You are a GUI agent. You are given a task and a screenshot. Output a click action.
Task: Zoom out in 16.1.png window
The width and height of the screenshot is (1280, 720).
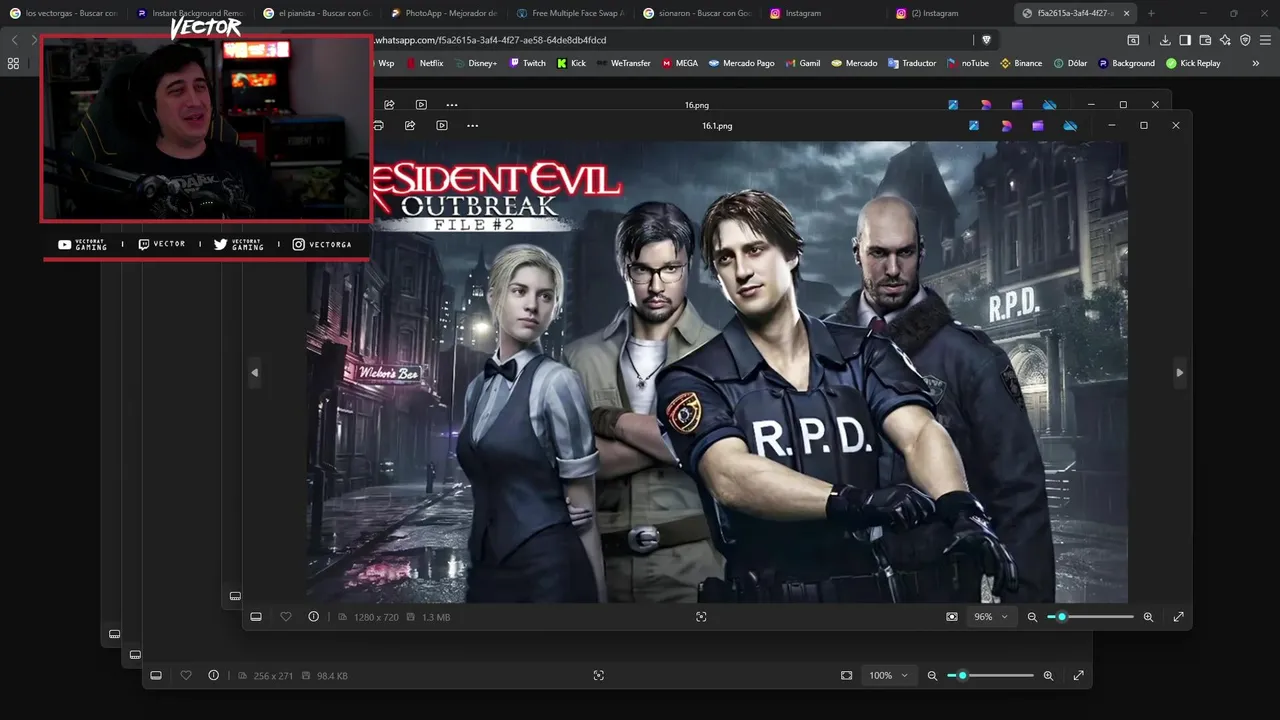(1032, 617)
